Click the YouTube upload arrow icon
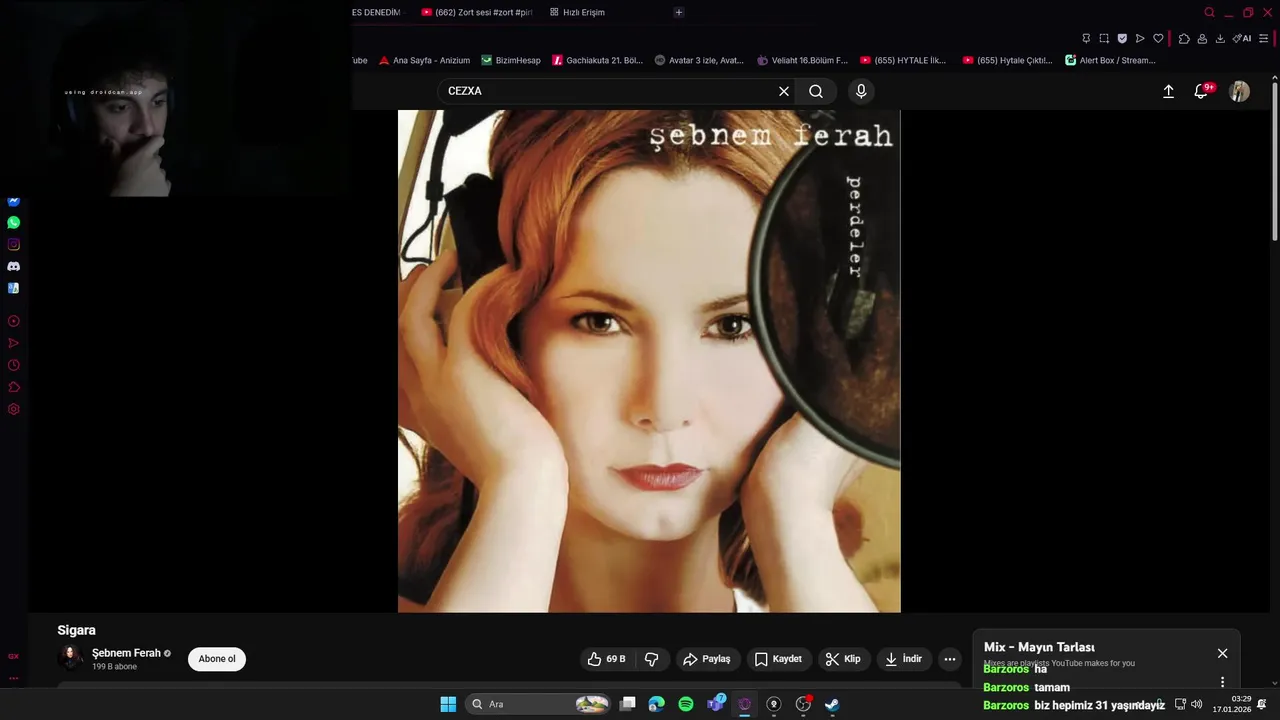This screenshot has width=1280, height=720. pyautogui.click(x=1168, y=91)
